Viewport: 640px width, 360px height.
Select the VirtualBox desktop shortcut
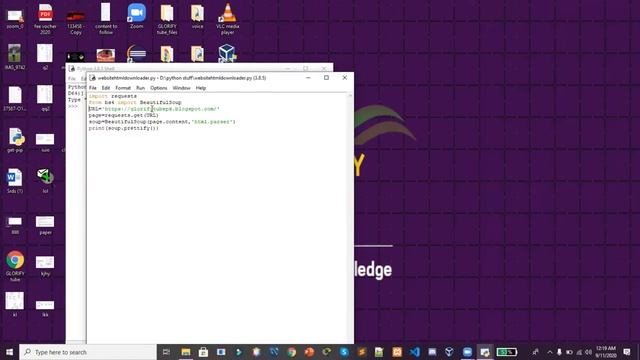(x=227, y=53)
